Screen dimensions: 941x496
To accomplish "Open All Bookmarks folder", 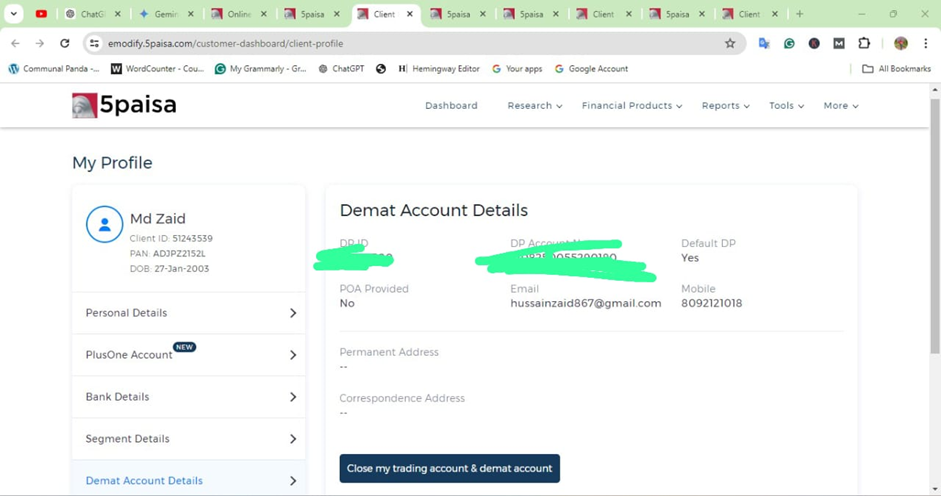I will click(x=897, y=69).
